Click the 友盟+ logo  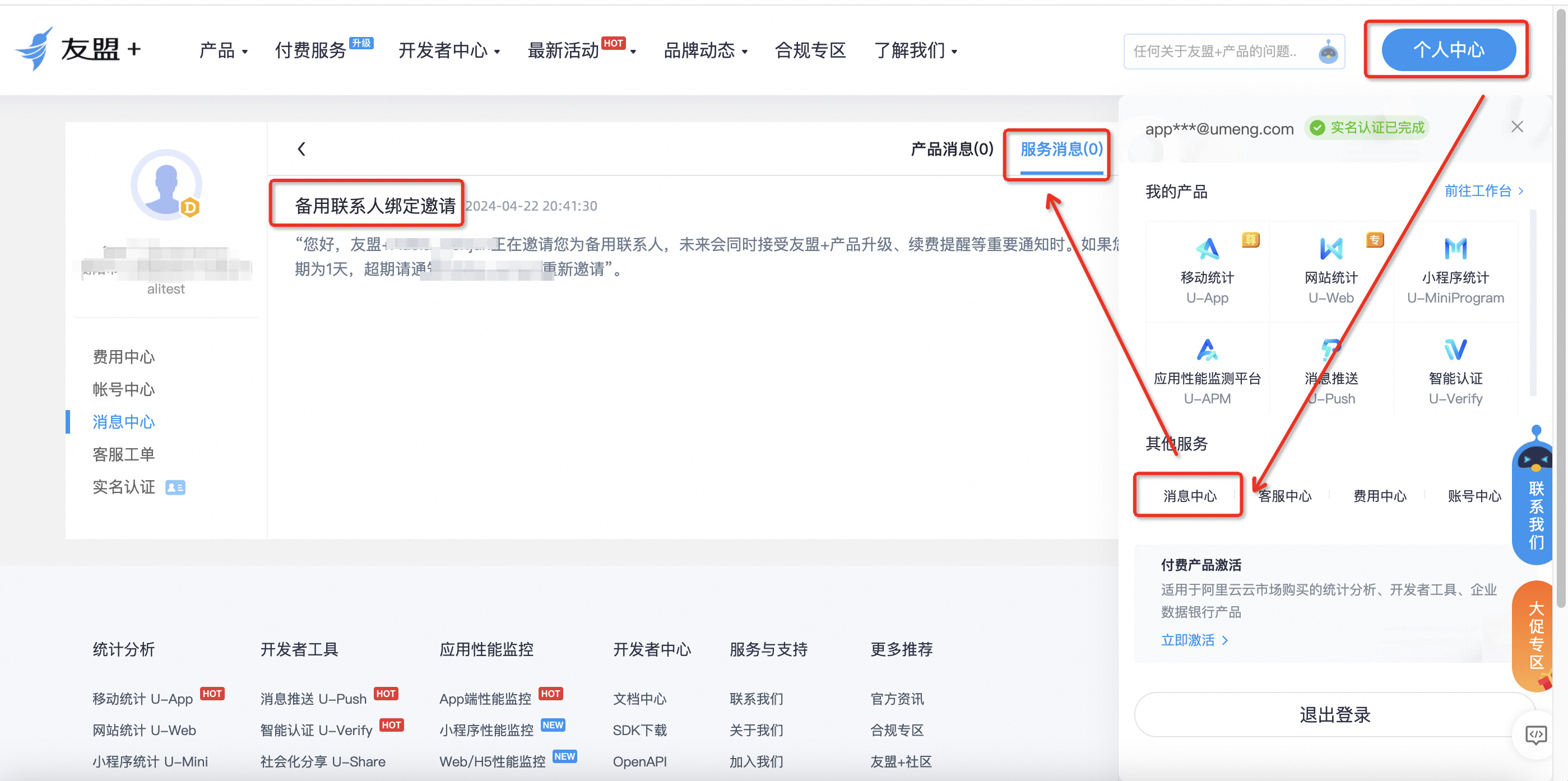pos(78,49)
